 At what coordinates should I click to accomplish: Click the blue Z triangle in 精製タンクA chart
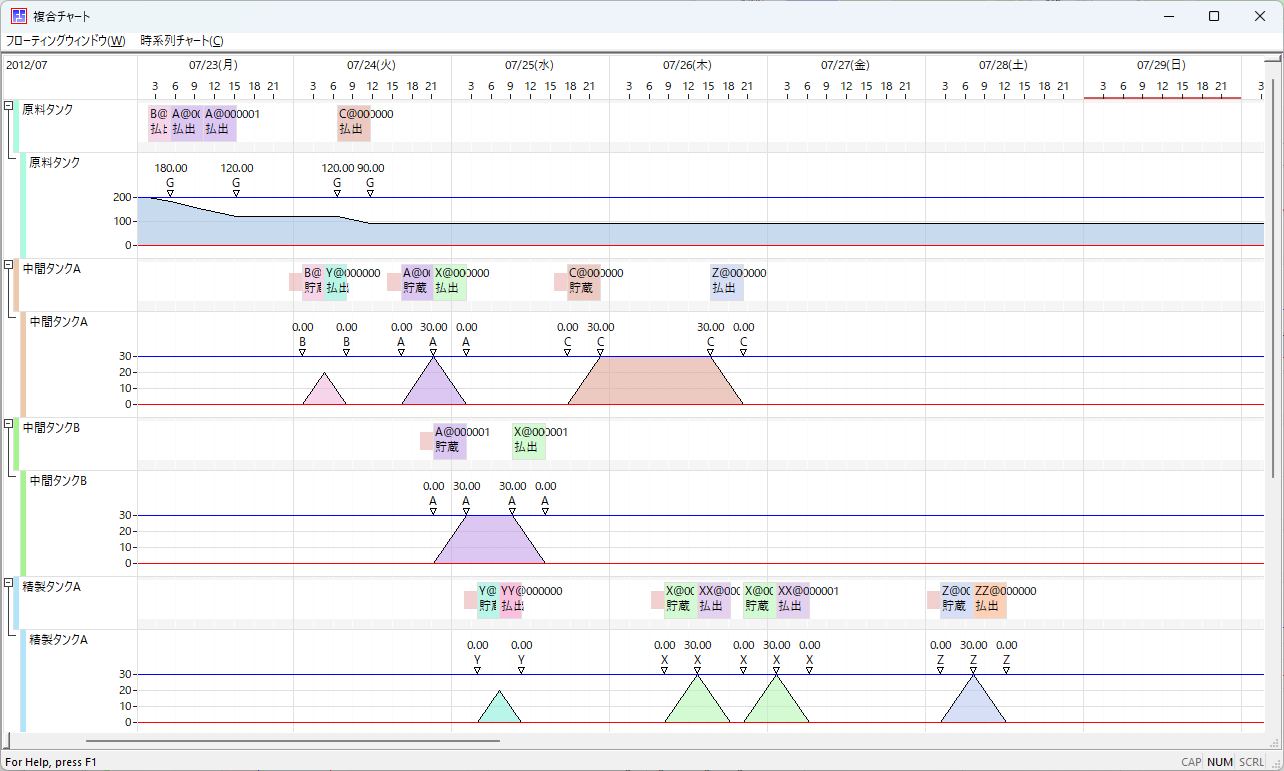pos(973,704)
